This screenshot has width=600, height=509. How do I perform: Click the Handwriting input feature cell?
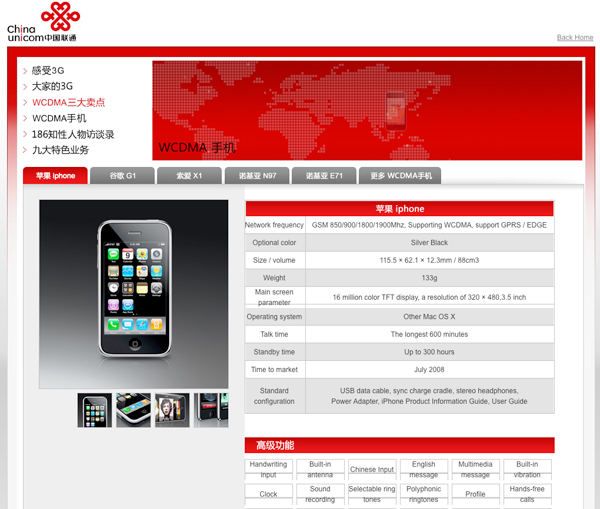269,469
